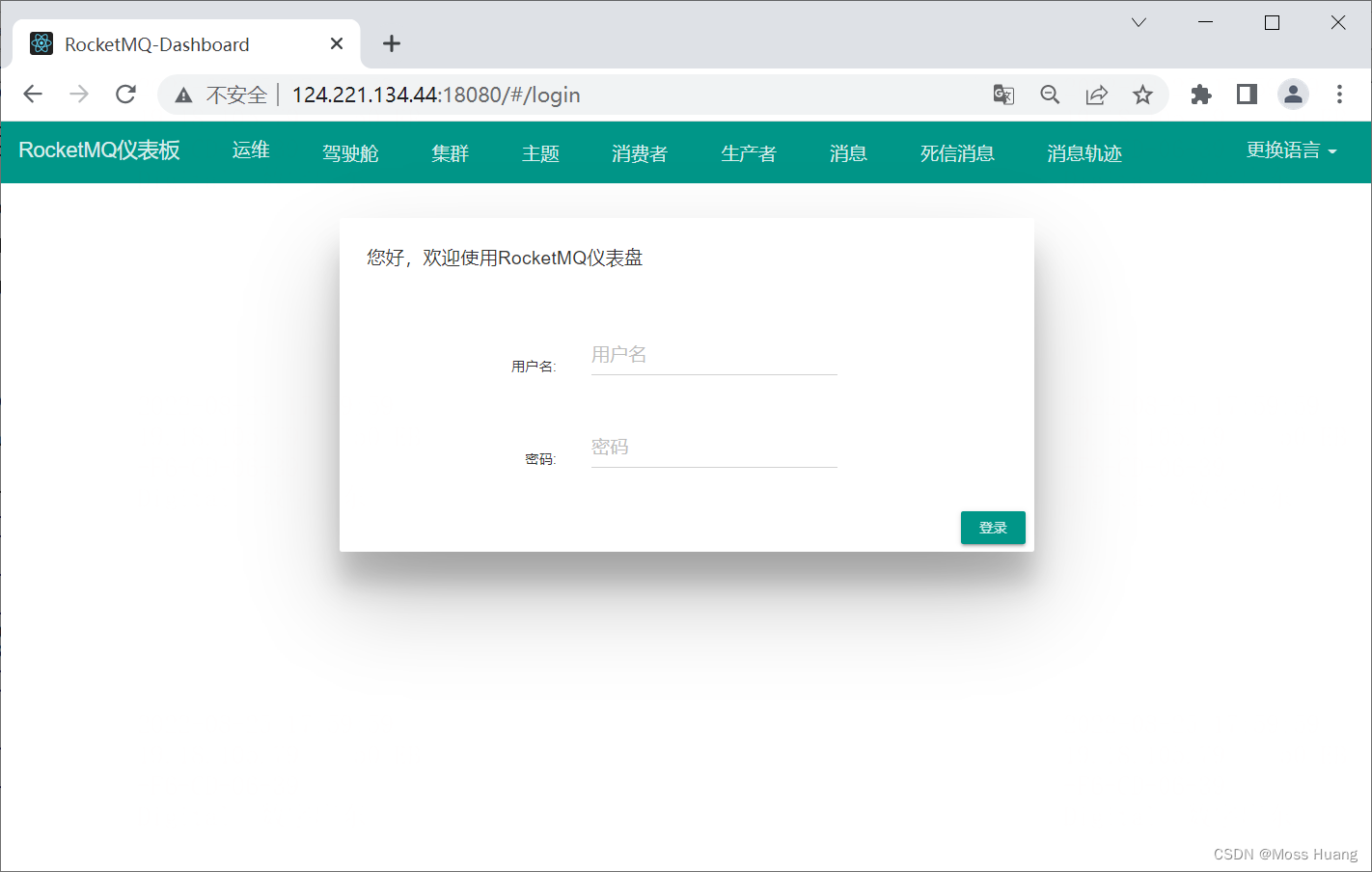Open Chrome three-dot menu
Viewport: 1372px width, 872px height.
[x=1339, y=95]
